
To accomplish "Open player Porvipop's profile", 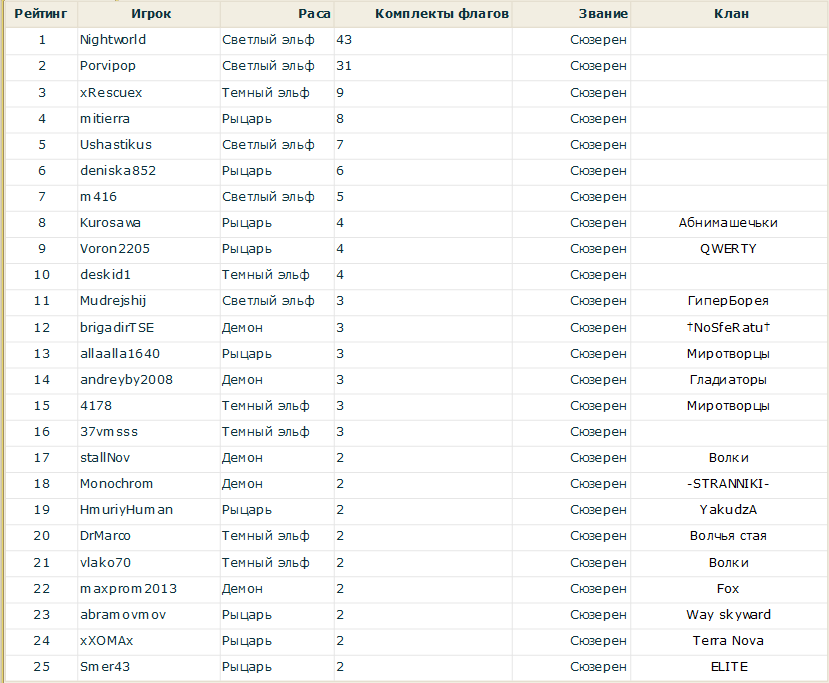I will coord(109,66).
